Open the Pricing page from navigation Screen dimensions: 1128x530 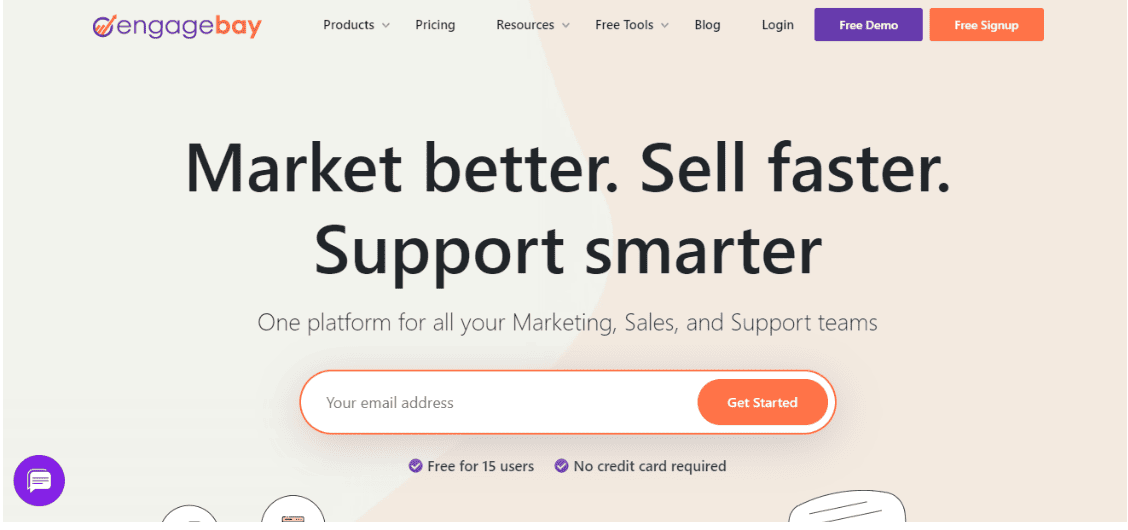(x=435, y=25)
